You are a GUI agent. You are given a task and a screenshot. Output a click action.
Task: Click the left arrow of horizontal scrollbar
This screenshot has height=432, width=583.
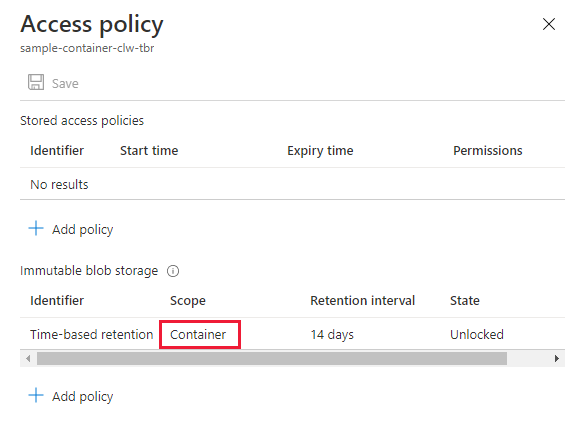pyautogui.click(x=28, y=359)
